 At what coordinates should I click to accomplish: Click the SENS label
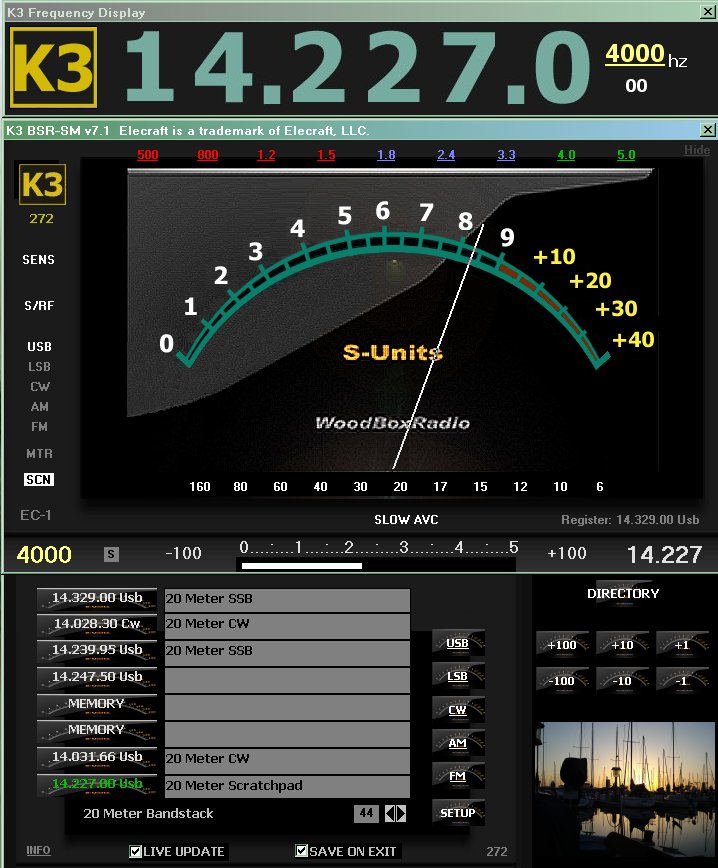point(38,260)
